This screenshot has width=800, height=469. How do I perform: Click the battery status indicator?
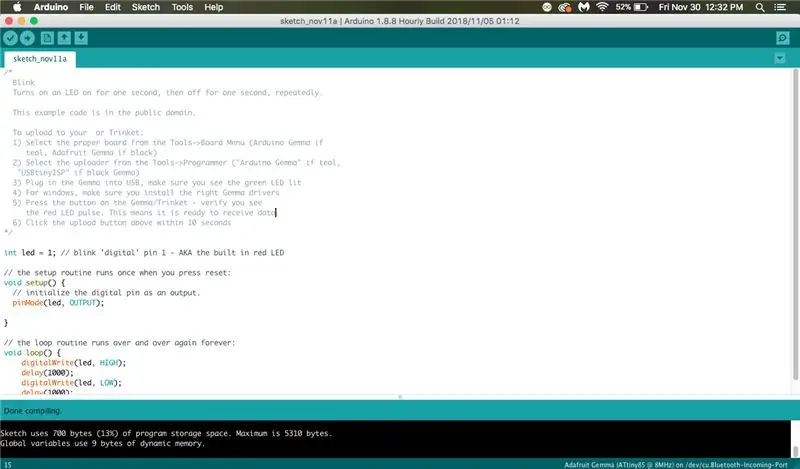click(632, 7)
